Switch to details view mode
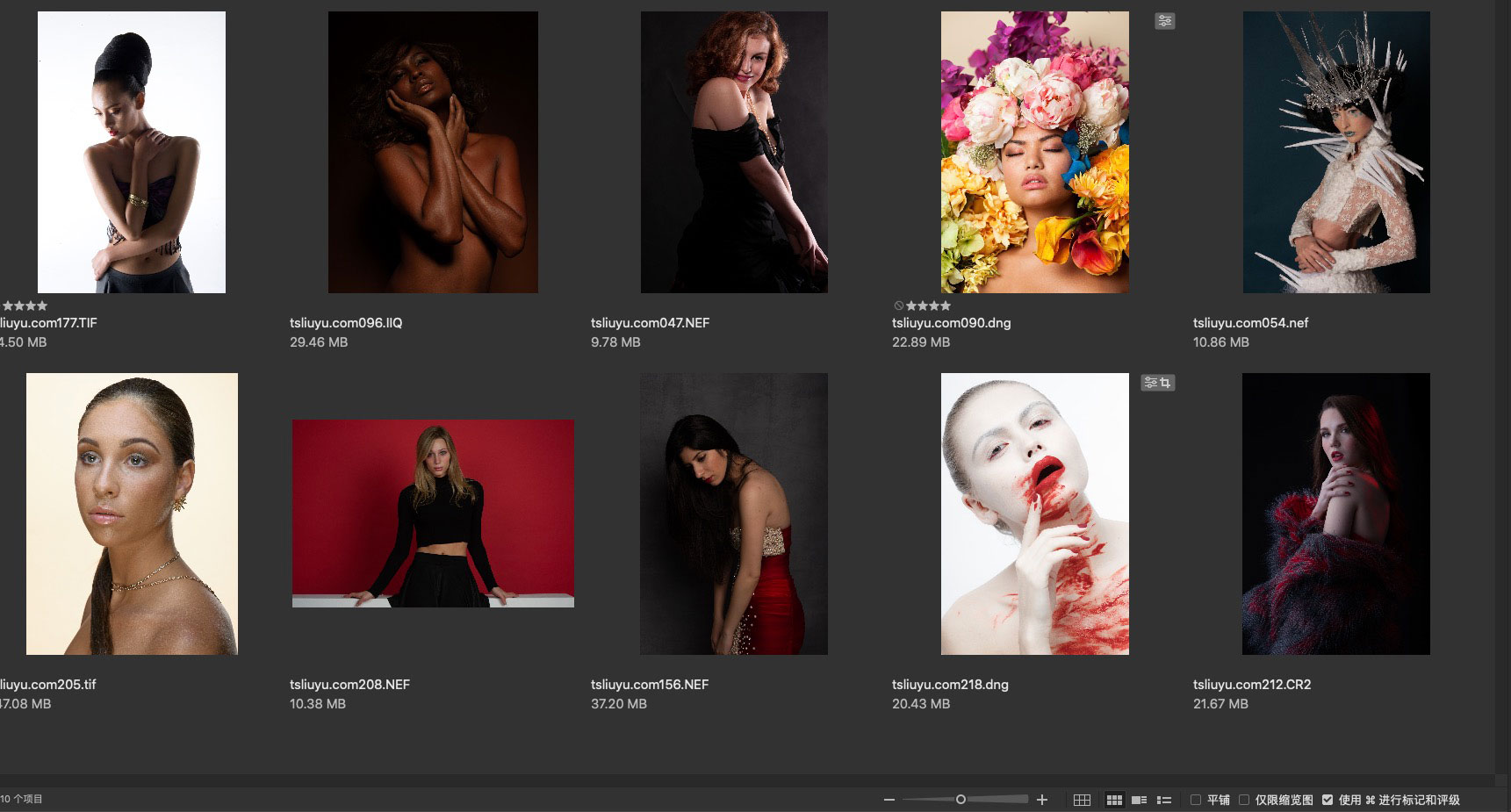 click(x=1140, y=800)
